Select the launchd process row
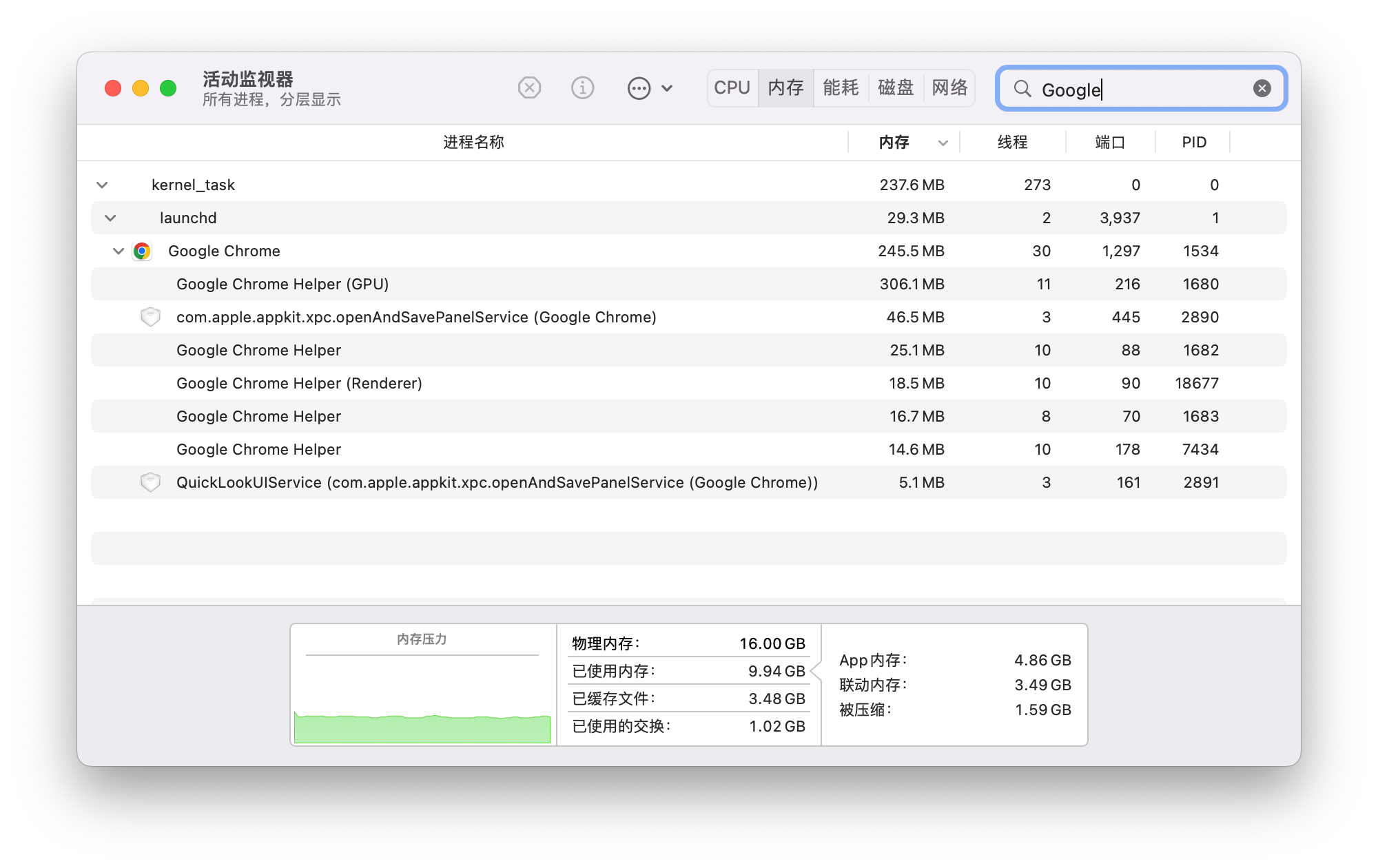 coord(689,218)
